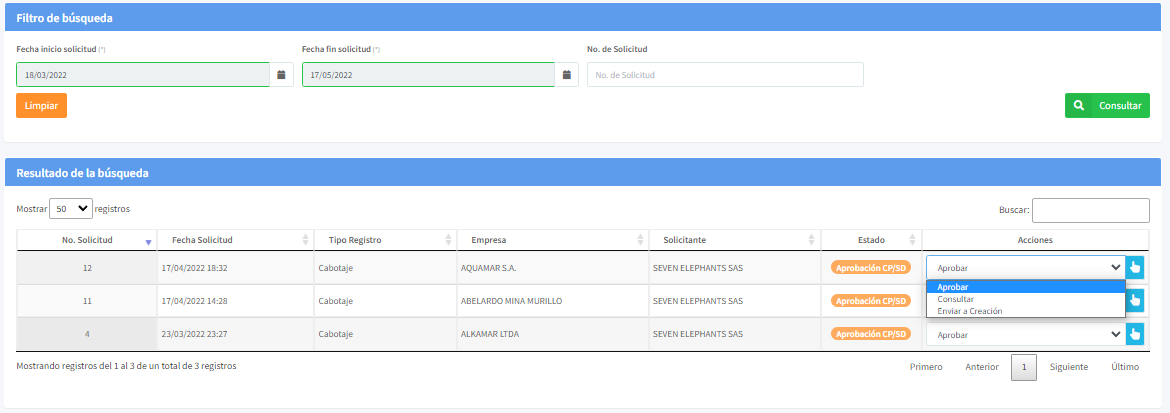Image resolution: width=1170 pixels, height=413 pixels.
Task: Click the Buscar table search box
Action: point(1090,210)
